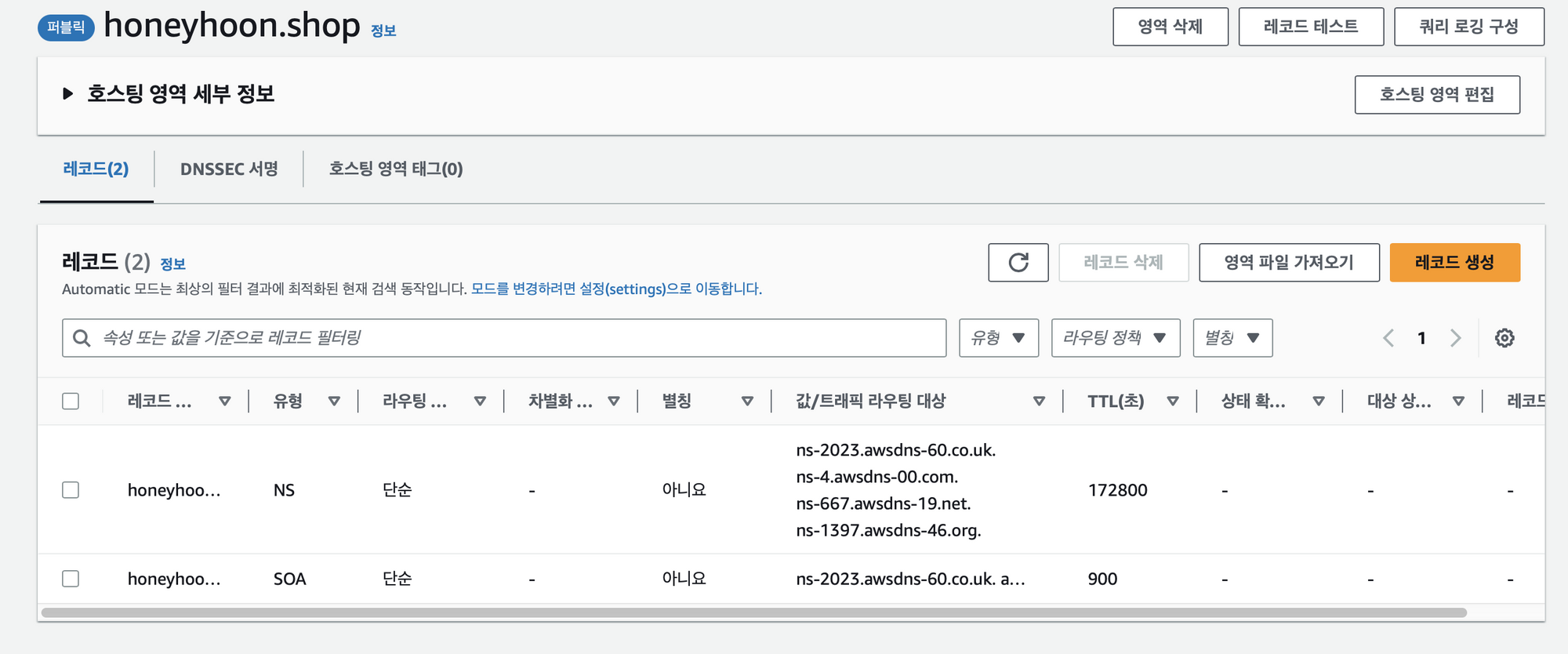The image size is (1568, 654).
Task: Click ns-2023.awsdns-60.co.uk. in NS row
Action: 895,450
